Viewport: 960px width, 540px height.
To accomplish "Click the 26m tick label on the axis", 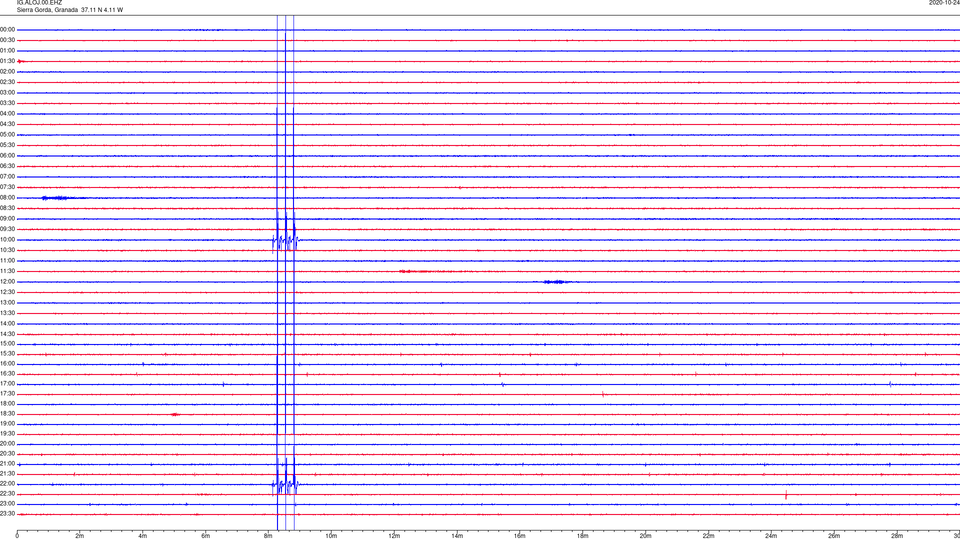I will pos(834,536).
